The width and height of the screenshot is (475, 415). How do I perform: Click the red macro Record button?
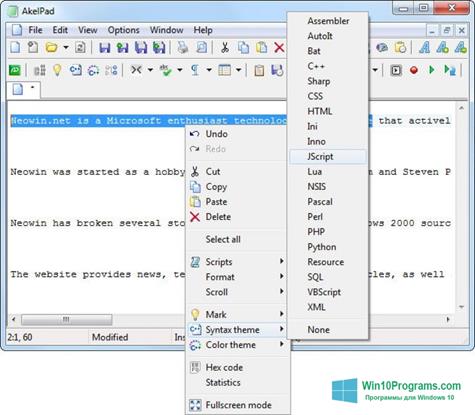click(x=414, y=70)
